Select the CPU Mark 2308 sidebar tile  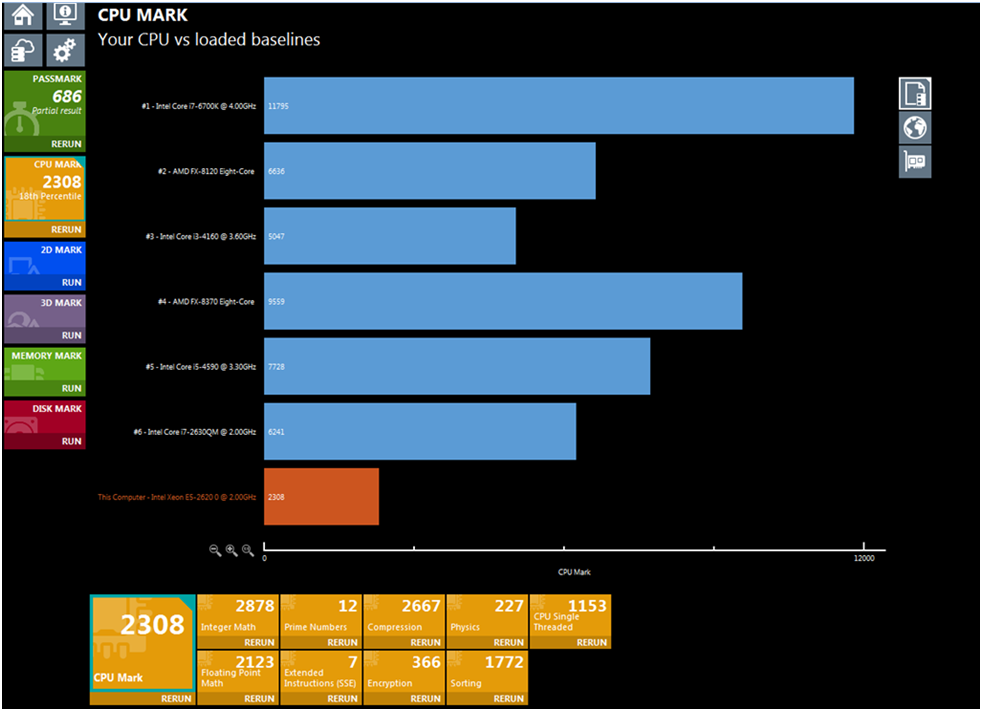click(x=44, y=189)
